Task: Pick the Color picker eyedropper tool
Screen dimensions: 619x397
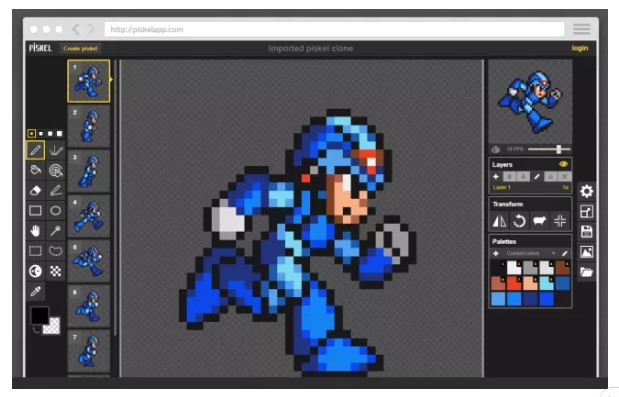Action: coord(35,292)
